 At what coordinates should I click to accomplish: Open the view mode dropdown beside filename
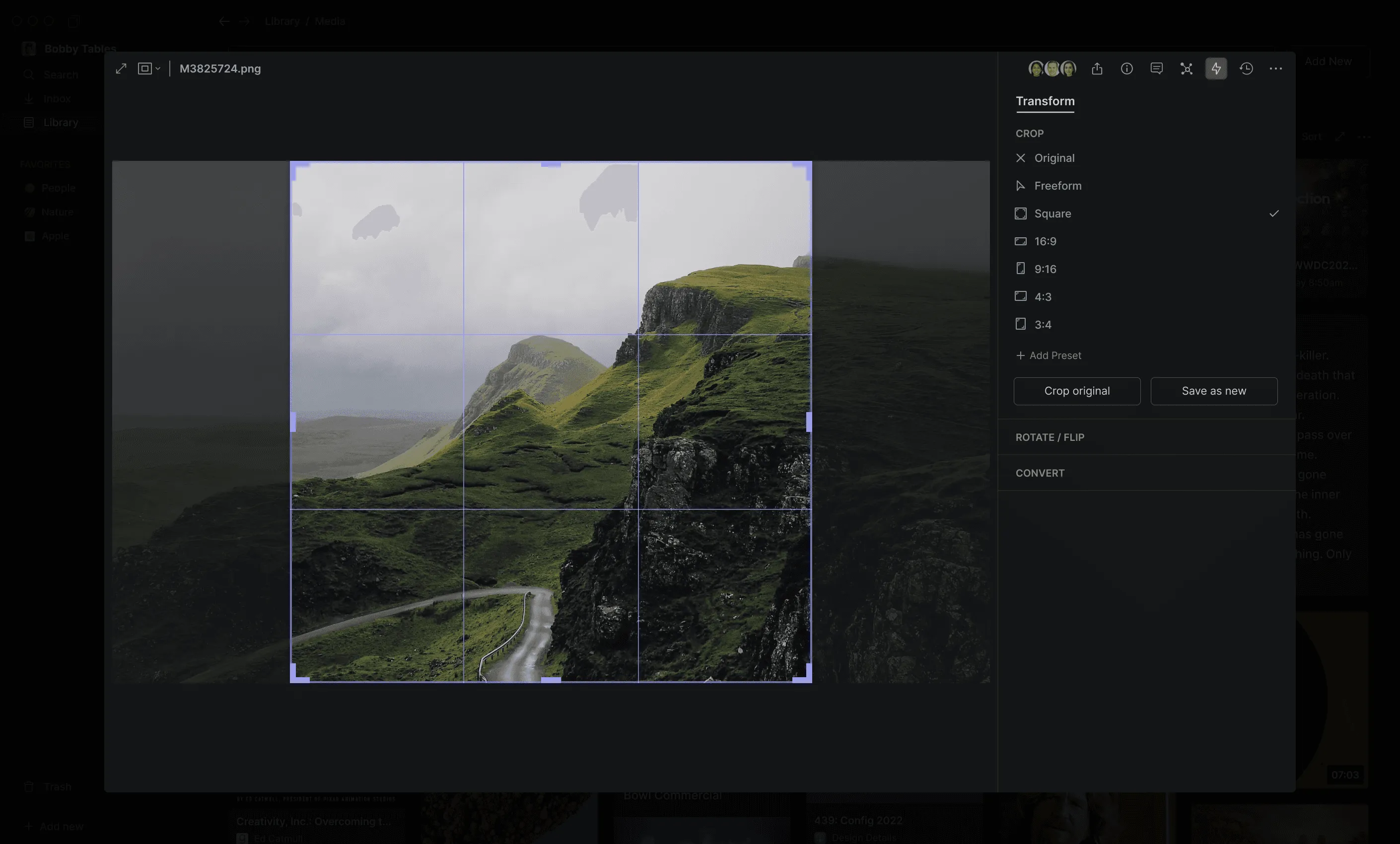click(149, 69)
